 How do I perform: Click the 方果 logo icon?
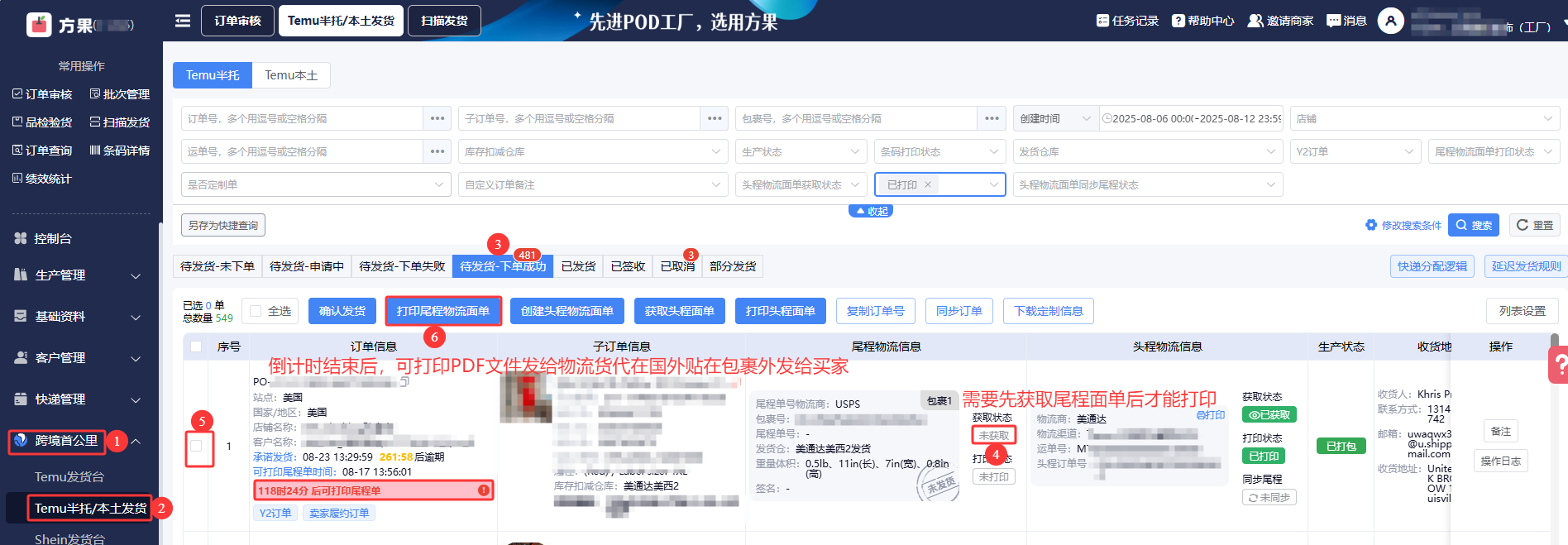[x=39, y=25]
